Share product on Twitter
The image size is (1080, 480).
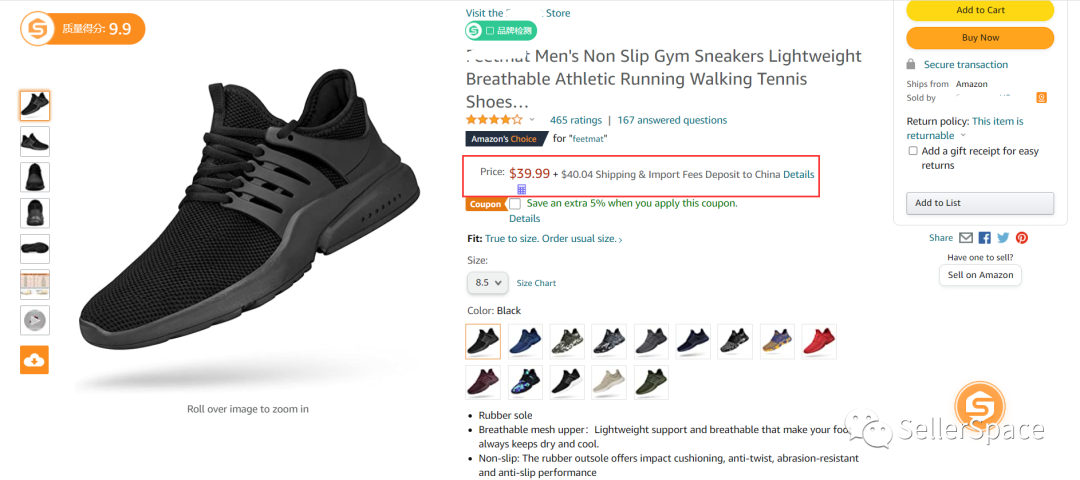(1003, 238)
